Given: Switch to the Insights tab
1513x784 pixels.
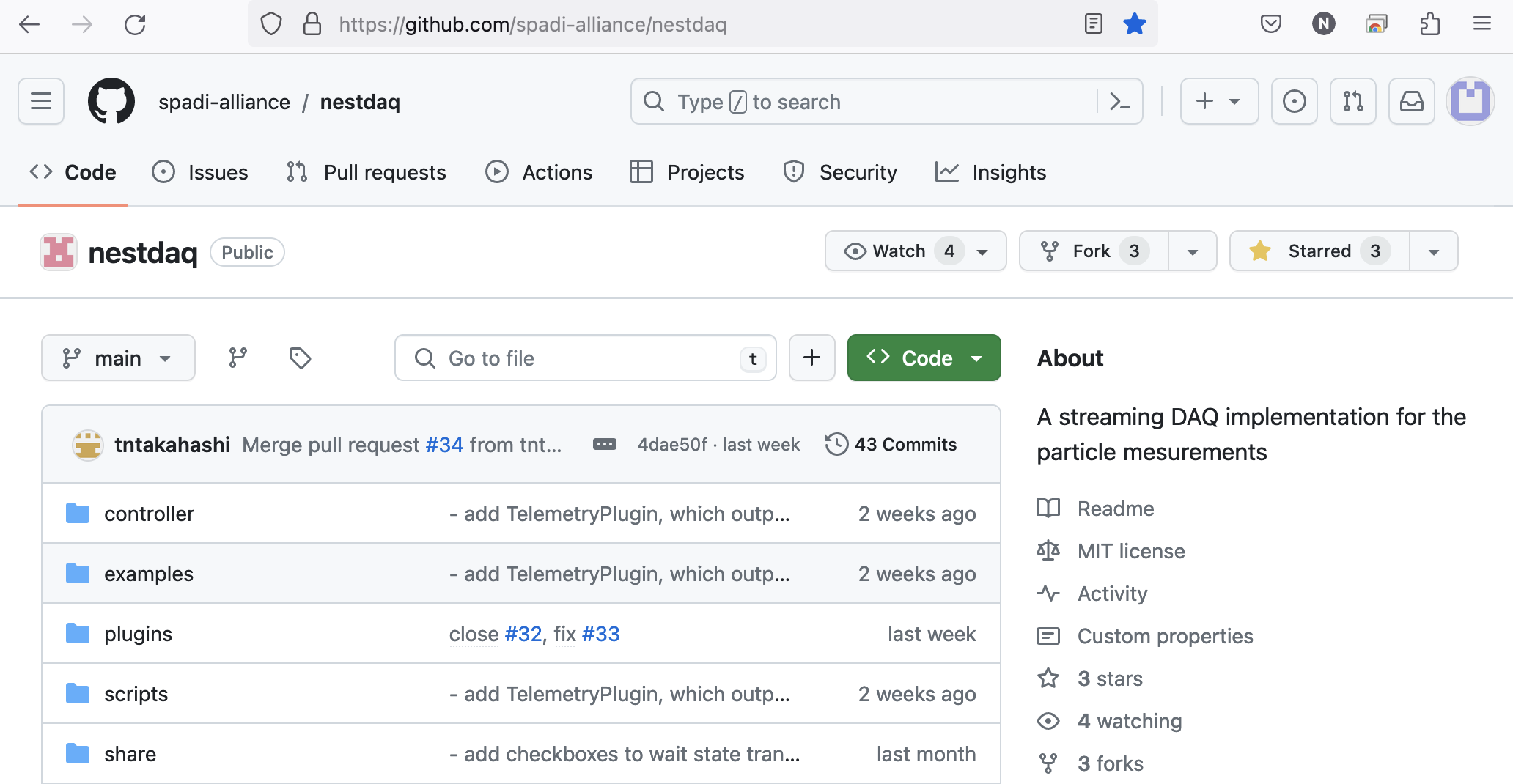Looking at the screenshot, I should [990, 172].
